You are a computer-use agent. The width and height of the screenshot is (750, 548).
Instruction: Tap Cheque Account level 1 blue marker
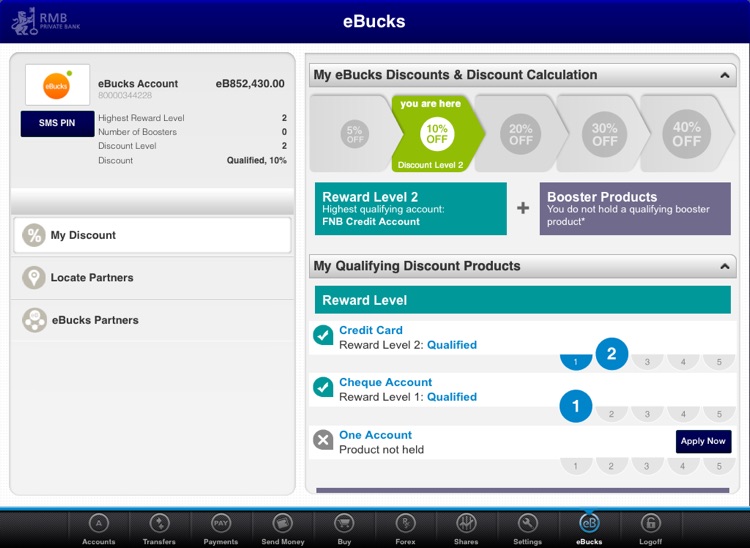click(576, 406)
